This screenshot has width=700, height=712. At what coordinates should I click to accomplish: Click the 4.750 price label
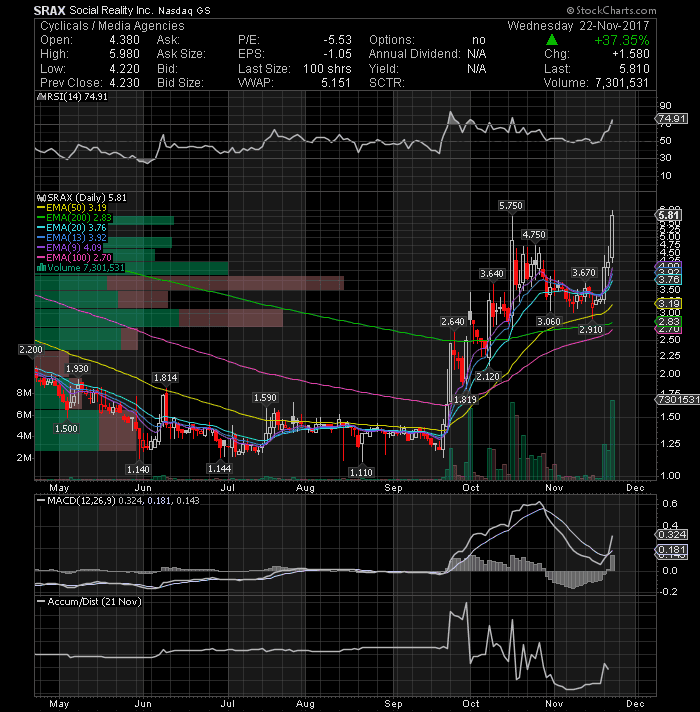pyautogui.click(x=534, y=235)
